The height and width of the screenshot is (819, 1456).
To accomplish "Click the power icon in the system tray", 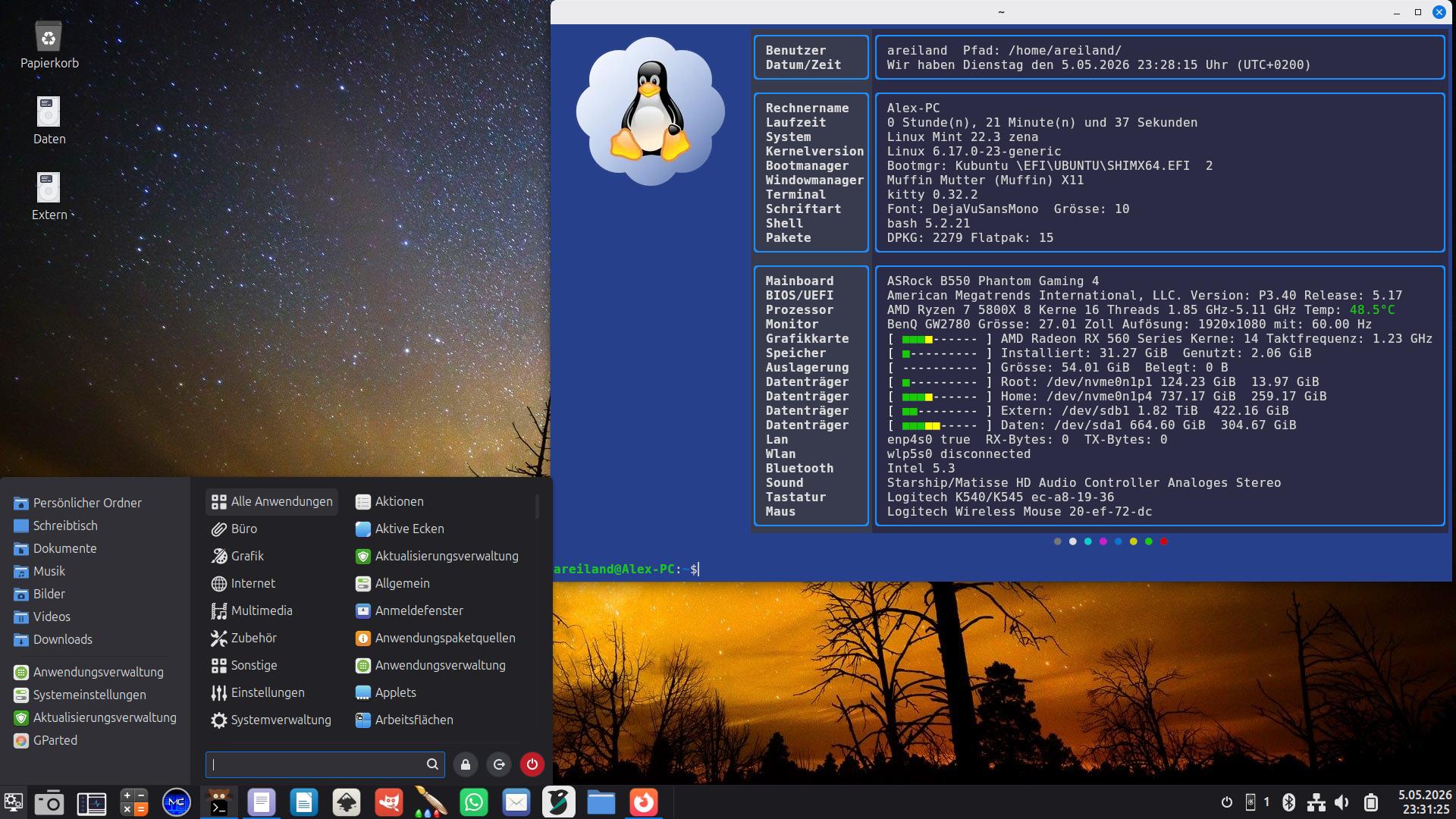I will click(1227, 802).
